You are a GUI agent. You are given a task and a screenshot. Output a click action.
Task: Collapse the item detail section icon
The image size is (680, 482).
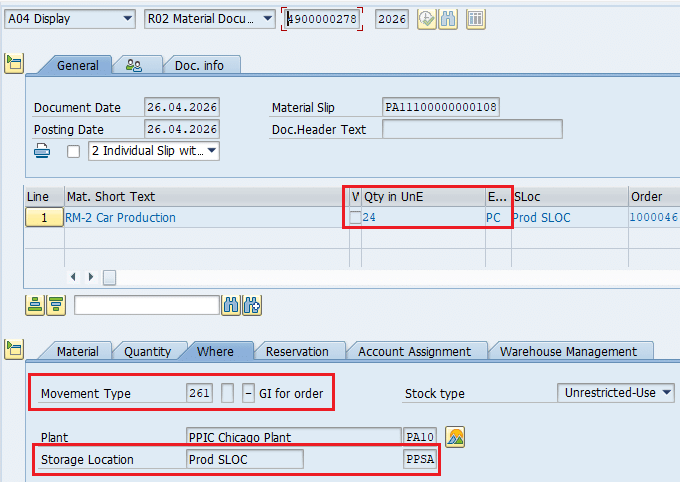13,349
